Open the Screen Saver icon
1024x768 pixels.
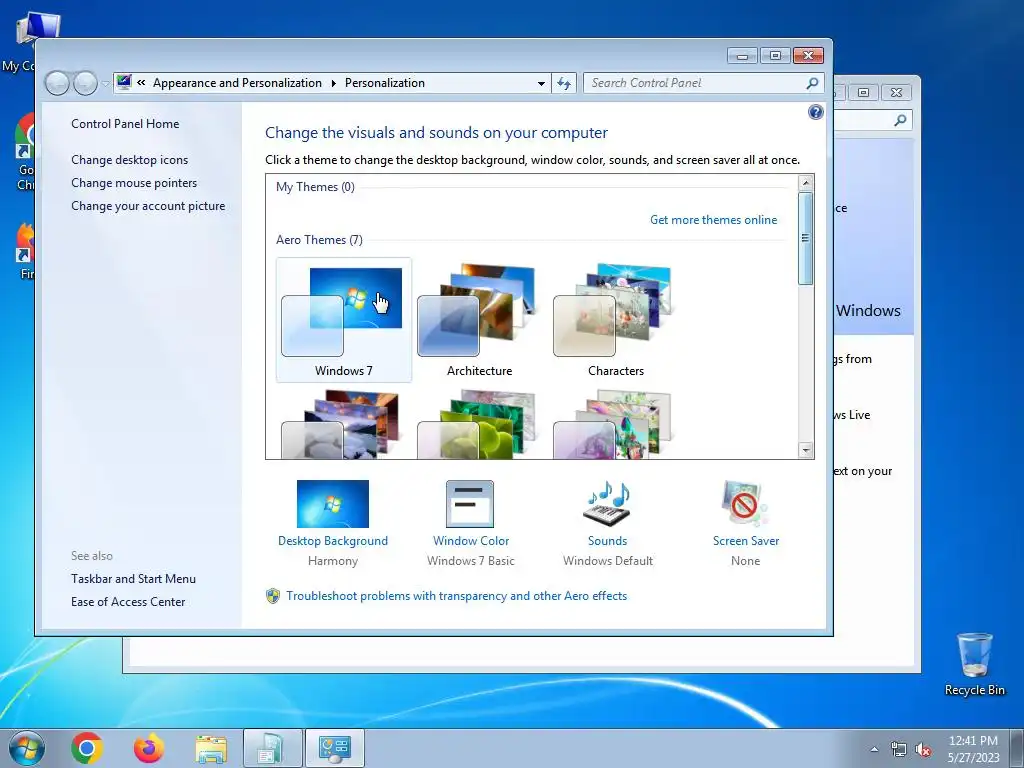(745, 504)
